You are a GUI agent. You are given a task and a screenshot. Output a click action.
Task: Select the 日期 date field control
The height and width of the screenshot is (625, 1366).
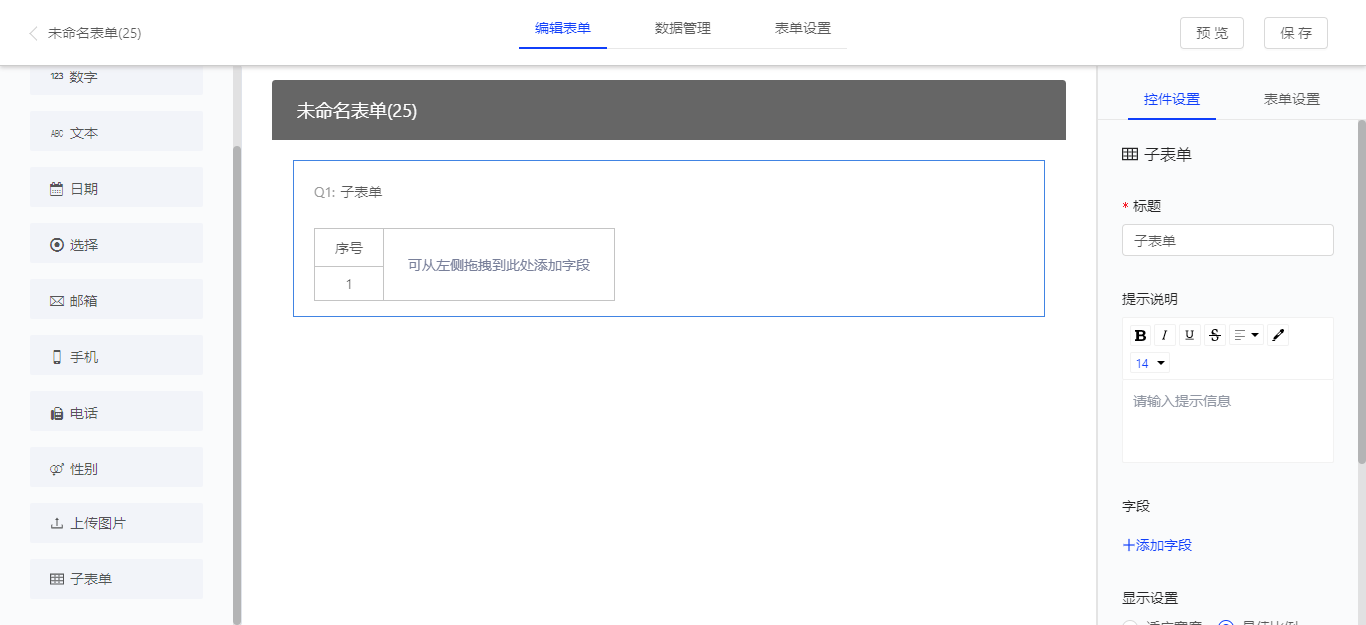point(116,188)
